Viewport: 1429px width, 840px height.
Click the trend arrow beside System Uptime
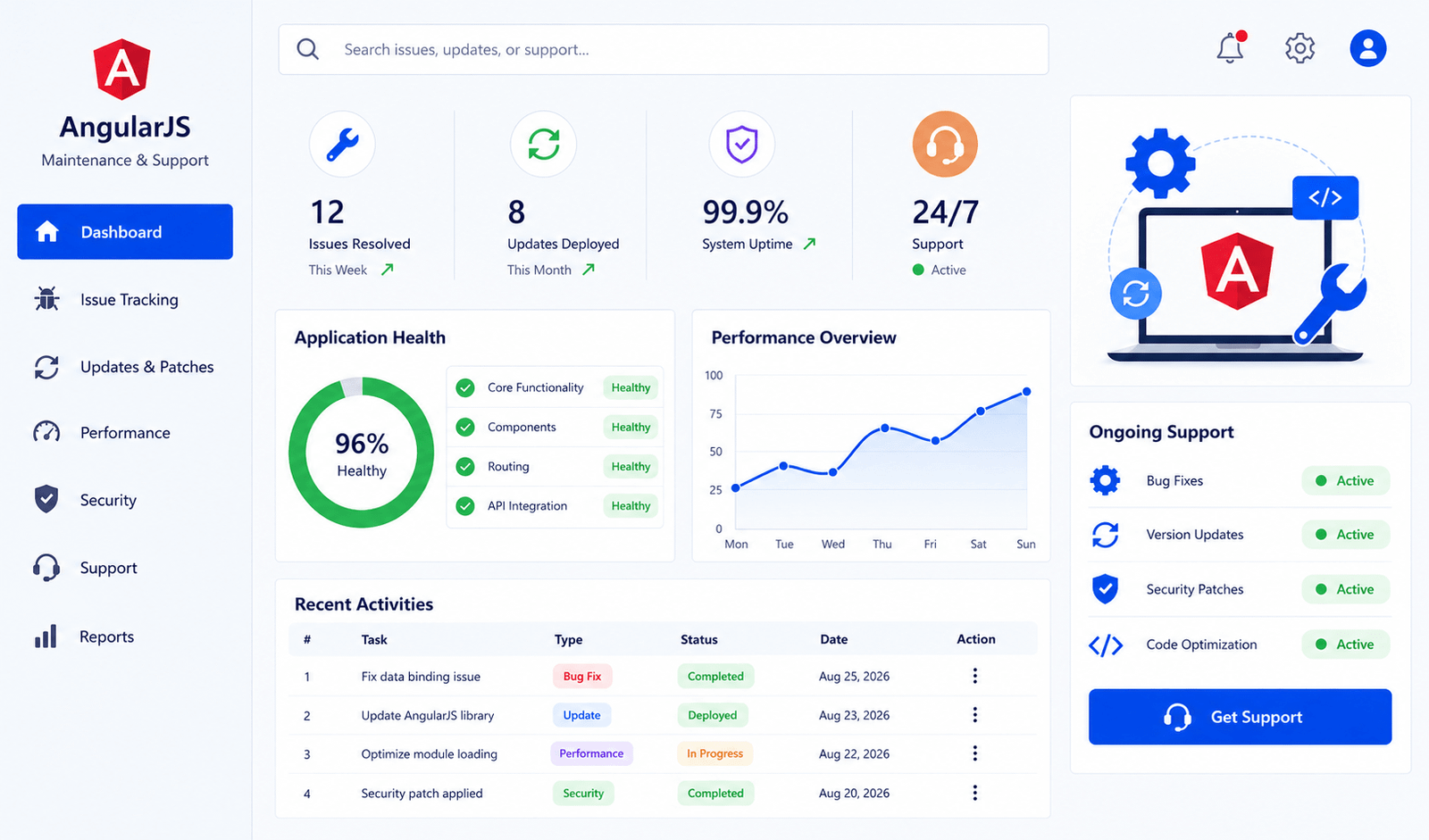[809, 244]
